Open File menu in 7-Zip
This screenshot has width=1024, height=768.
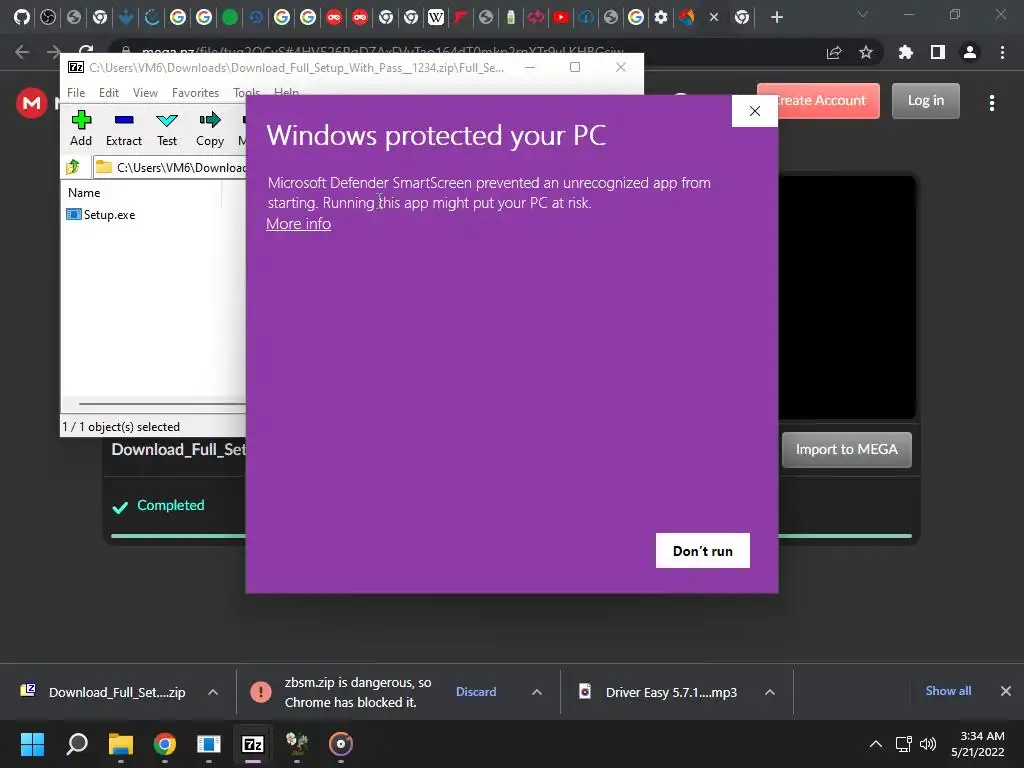click(x=76, y=93)
